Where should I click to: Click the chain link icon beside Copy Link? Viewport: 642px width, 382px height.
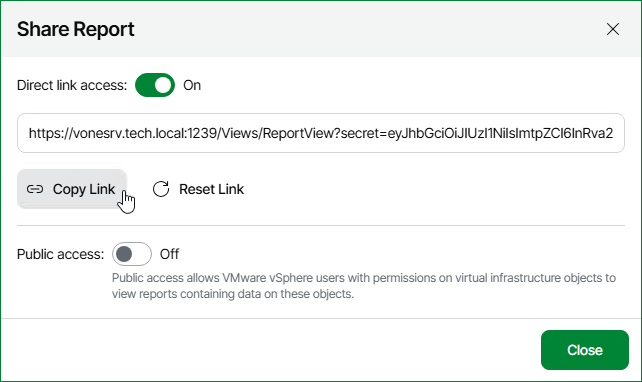[x=35, y=189]
